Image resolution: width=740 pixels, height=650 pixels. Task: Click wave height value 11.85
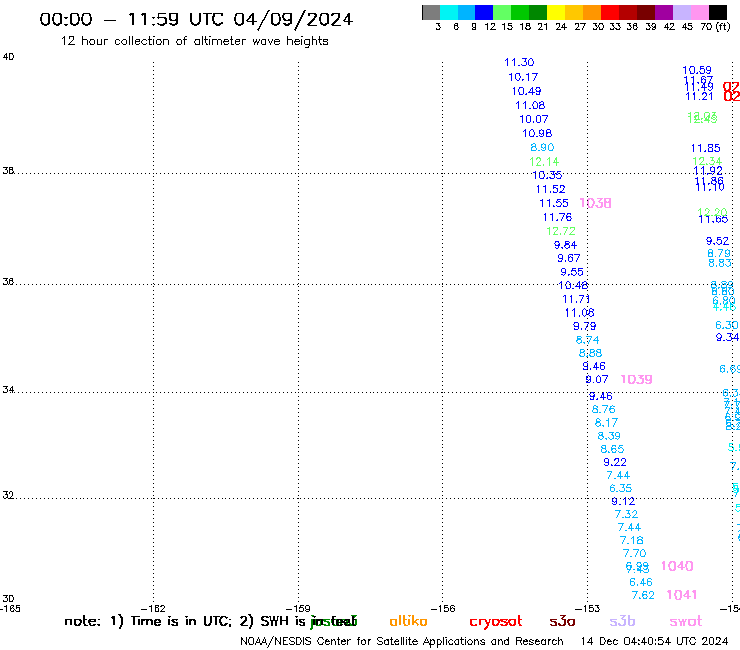pos(706,148)
